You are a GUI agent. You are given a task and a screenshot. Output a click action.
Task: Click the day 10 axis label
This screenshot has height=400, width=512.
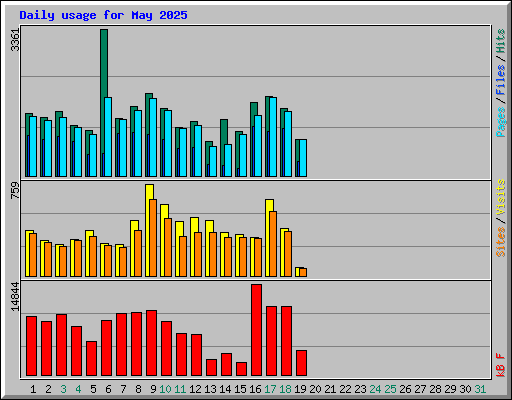pyautogui.click(x=165, y=389)
